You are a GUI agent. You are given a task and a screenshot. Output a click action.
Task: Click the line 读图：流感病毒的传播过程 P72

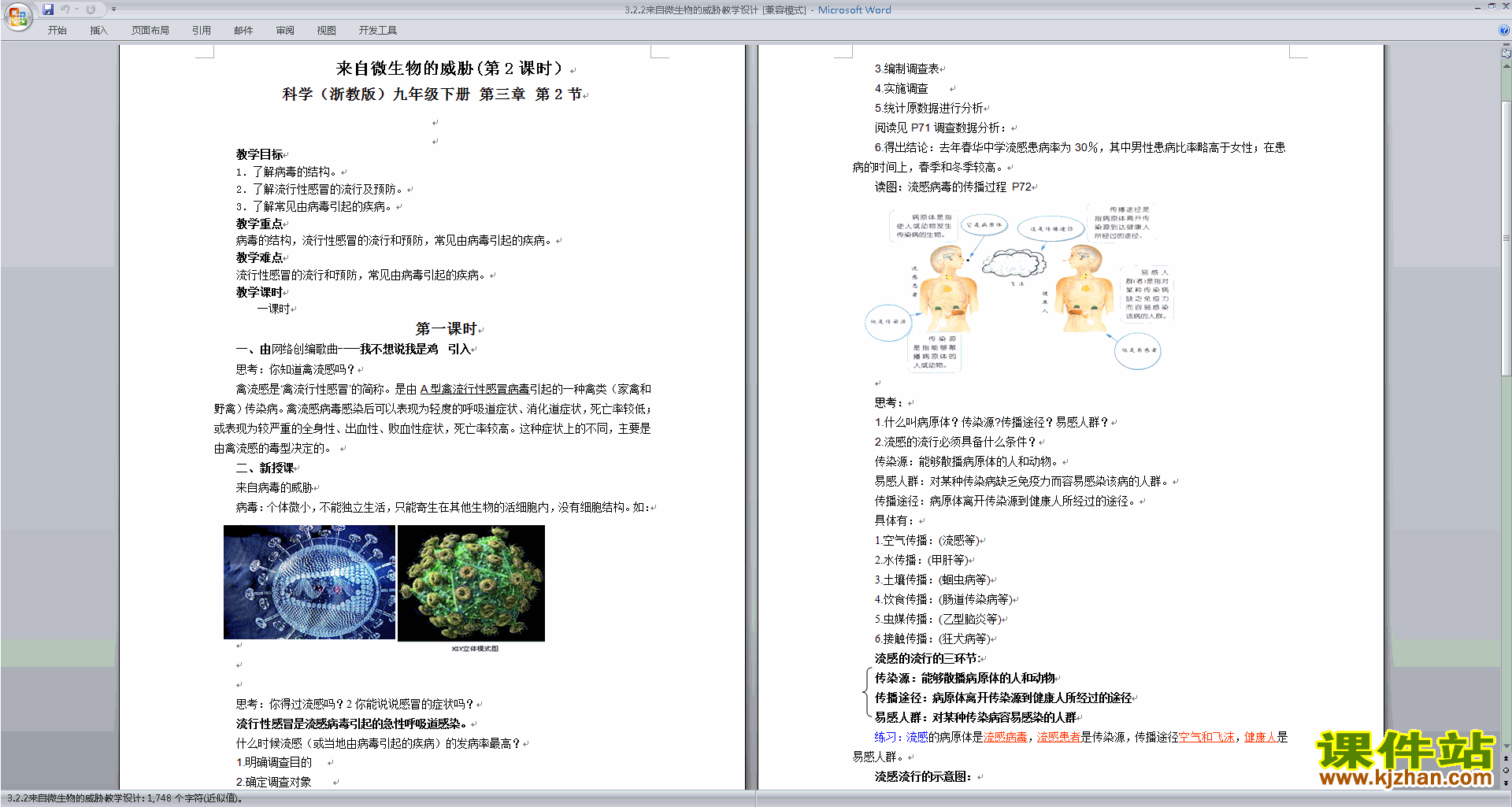953,187
